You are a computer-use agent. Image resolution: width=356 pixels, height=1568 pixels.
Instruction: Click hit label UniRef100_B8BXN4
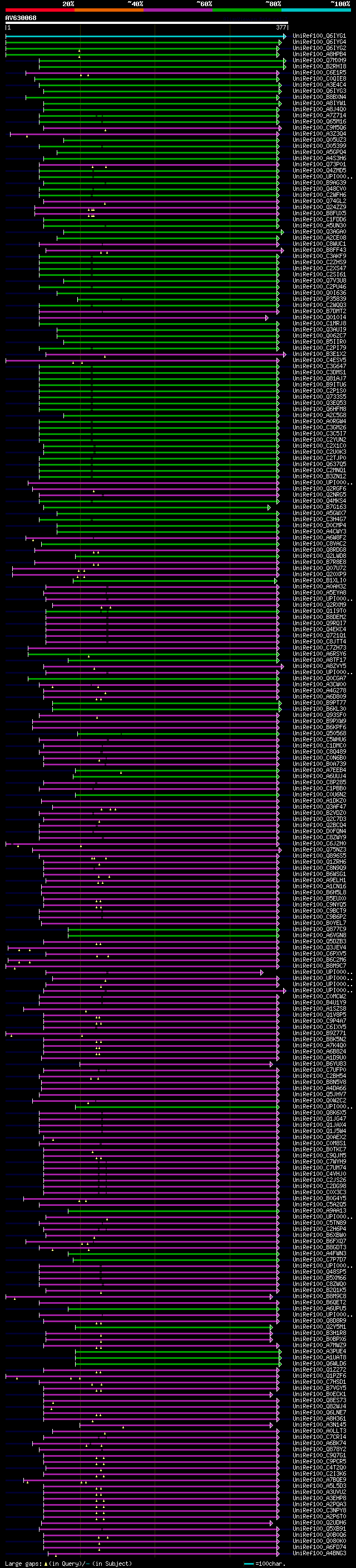[x=319, y=97]
